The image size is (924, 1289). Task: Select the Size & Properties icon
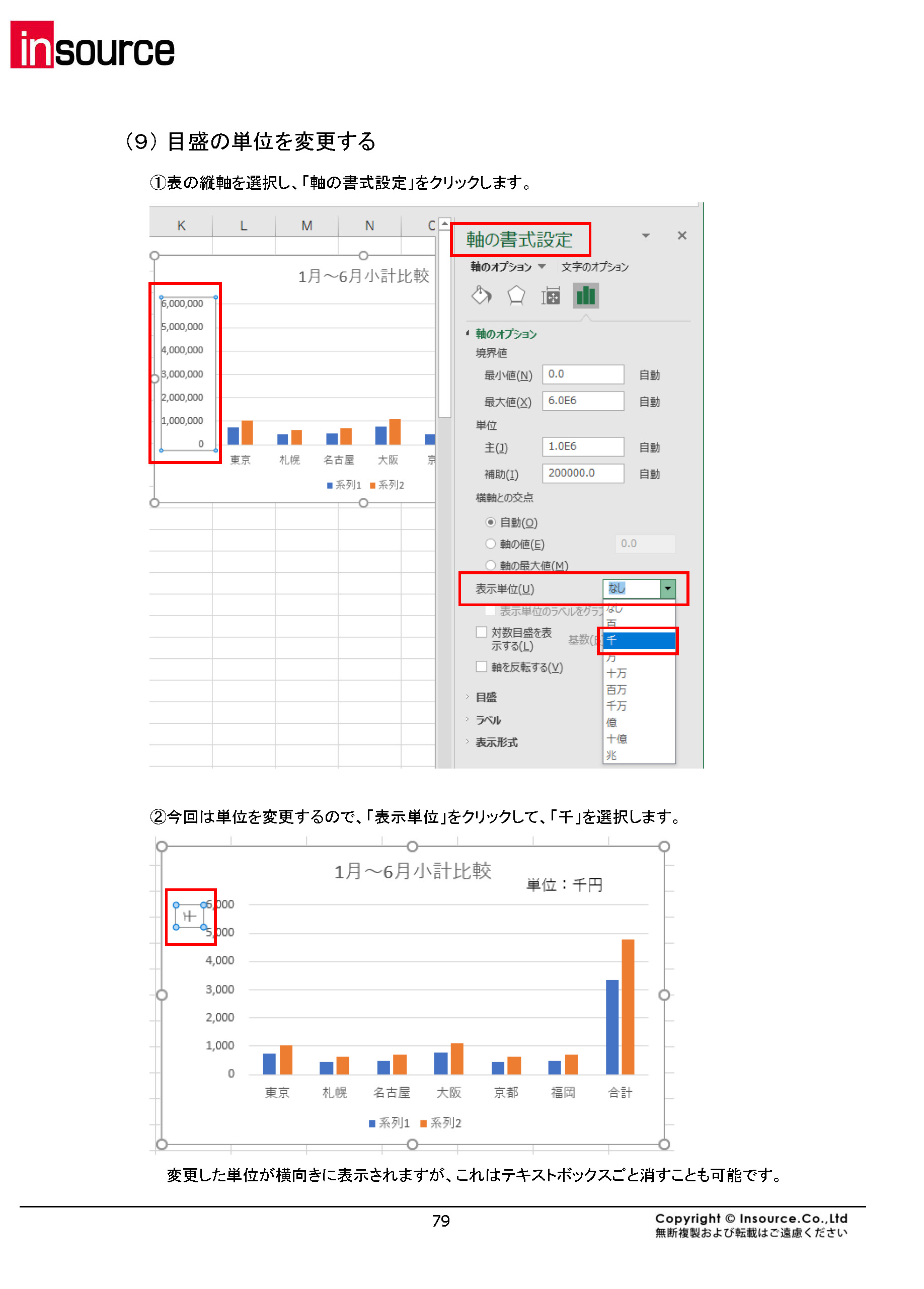(x=550, y=295)
